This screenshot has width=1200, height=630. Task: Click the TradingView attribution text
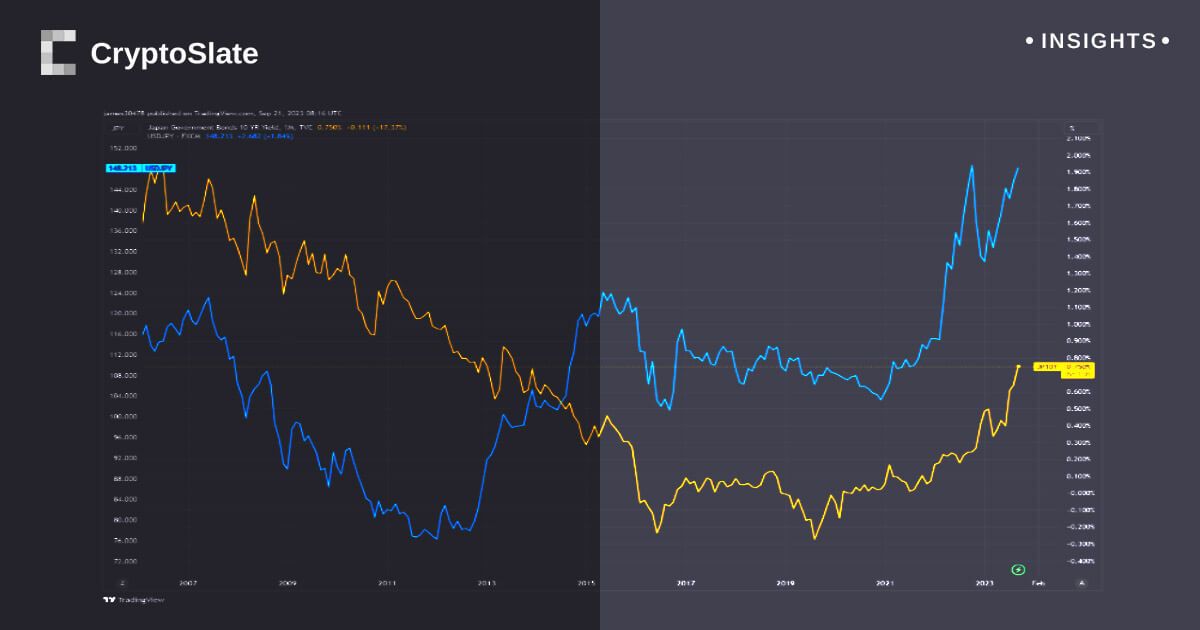[141, 599]
